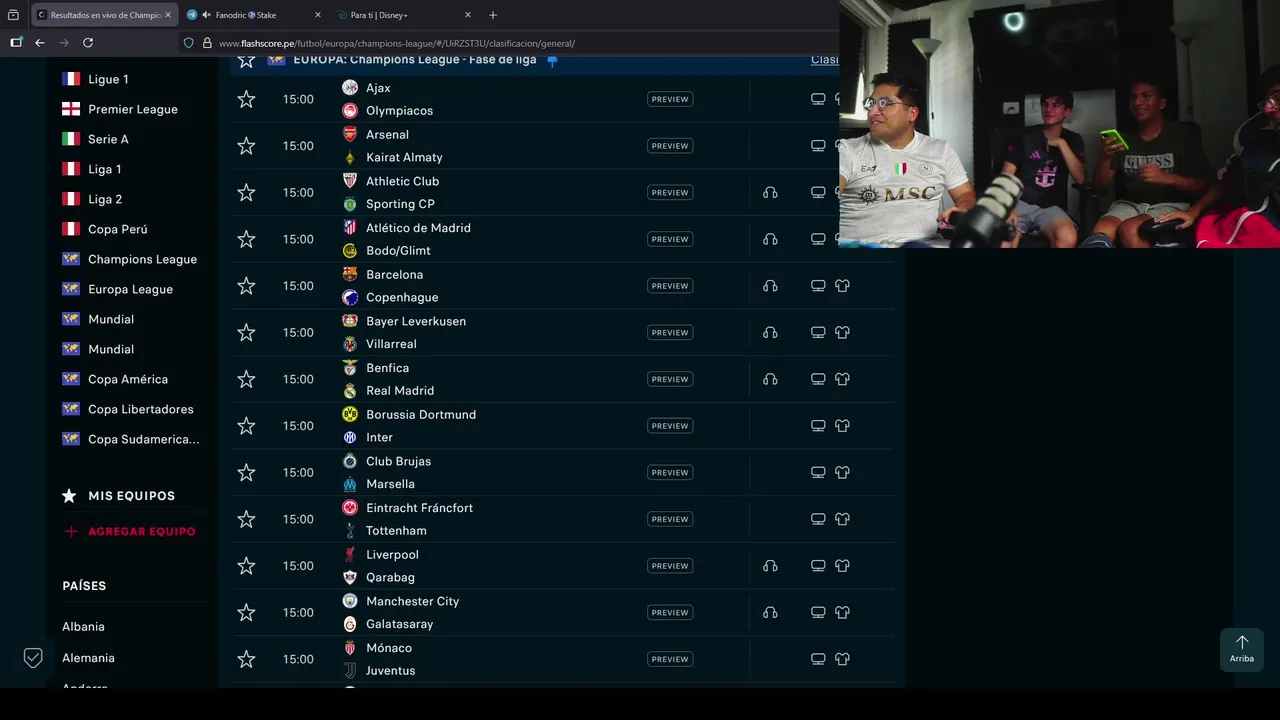Go back to previous page
Image resolution: width=1280 pixels, height=720 pixels.
[x=40, y=43]
